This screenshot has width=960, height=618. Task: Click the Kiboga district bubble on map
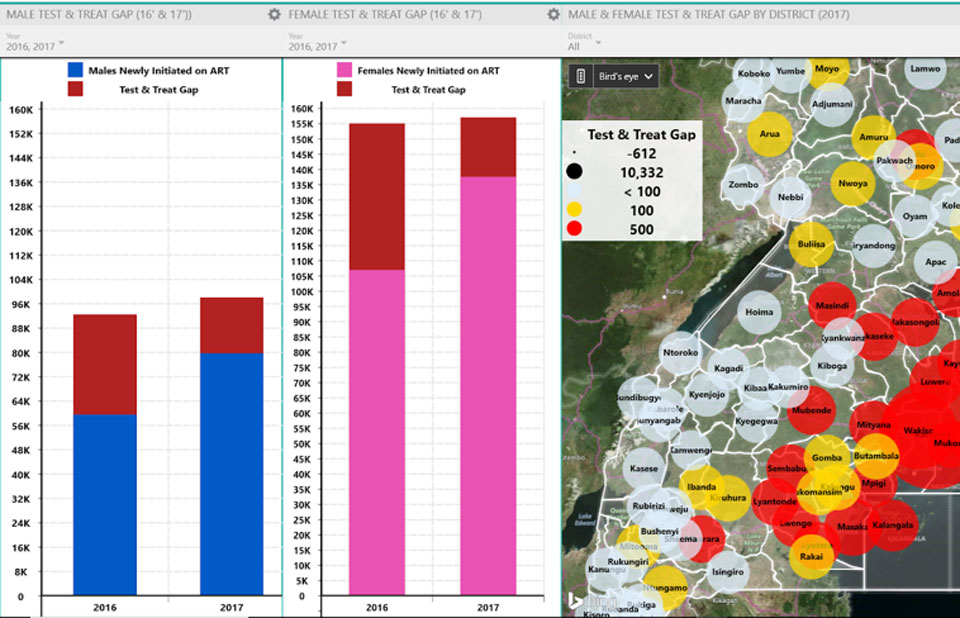[x=832, y=366]
